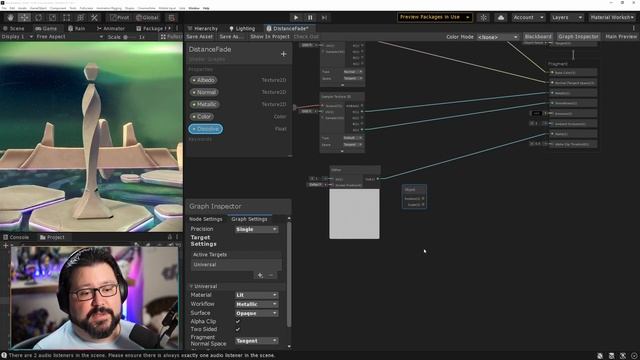640x360 pixels.
Task: Add an active target with plus button
Action: pyautogui.click(x=260, y=276)
